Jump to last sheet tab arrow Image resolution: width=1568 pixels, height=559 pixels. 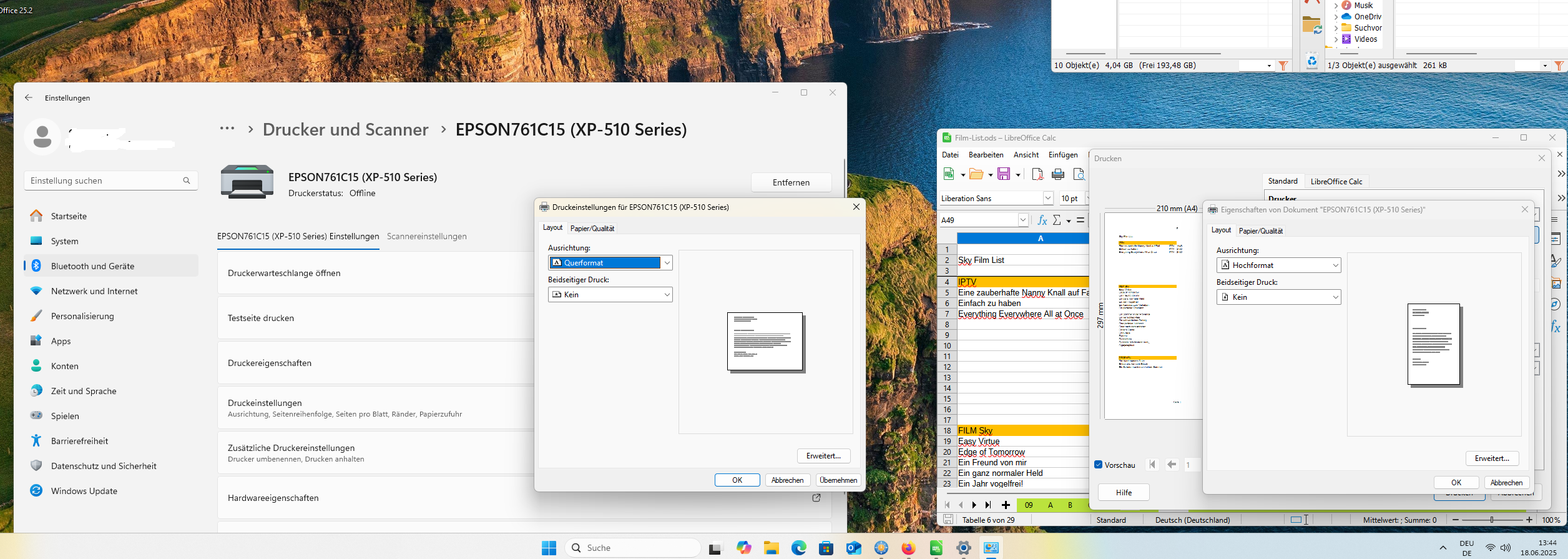click(988, 505)
